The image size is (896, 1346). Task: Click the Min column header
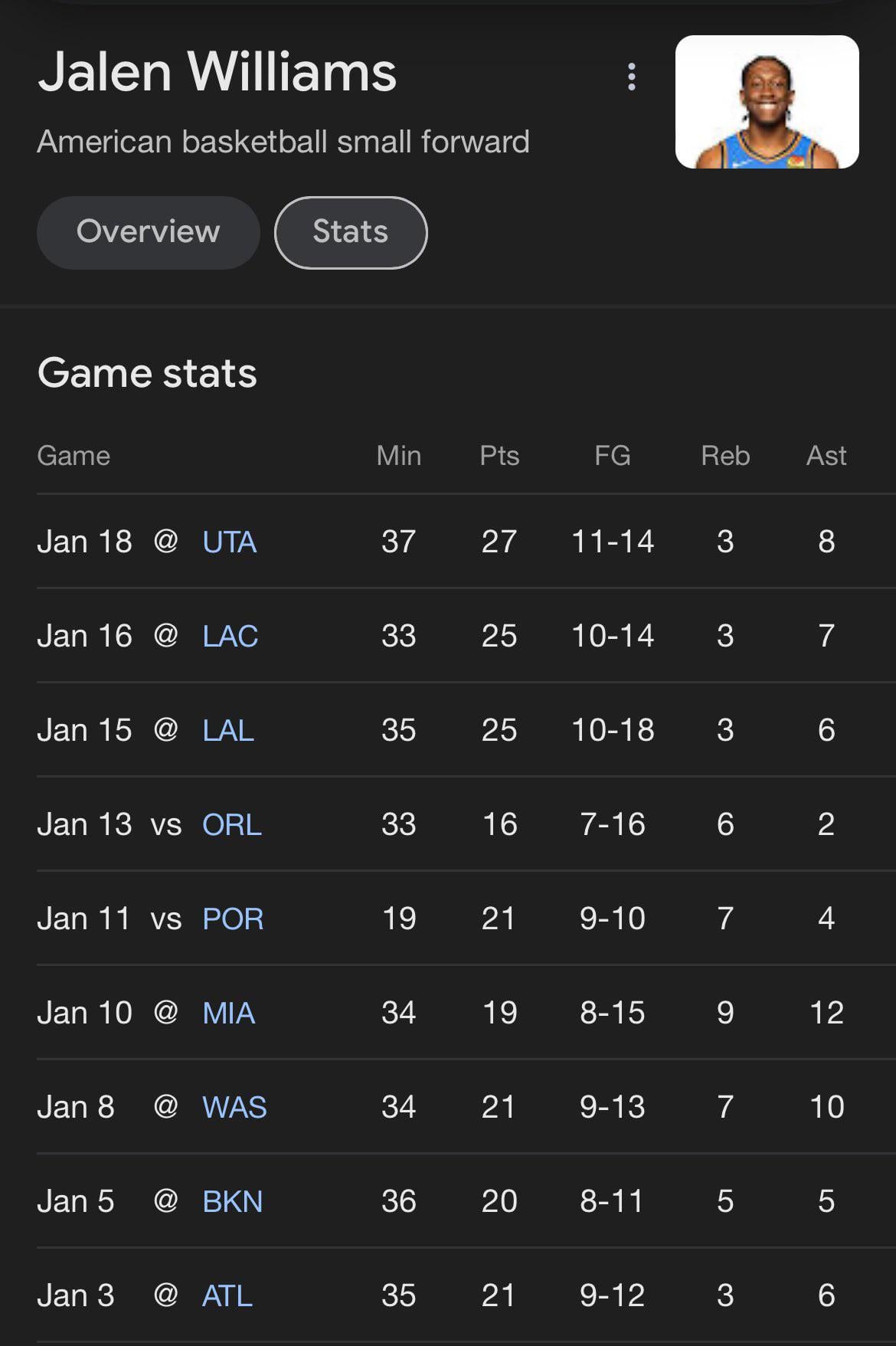coord(398,456)
